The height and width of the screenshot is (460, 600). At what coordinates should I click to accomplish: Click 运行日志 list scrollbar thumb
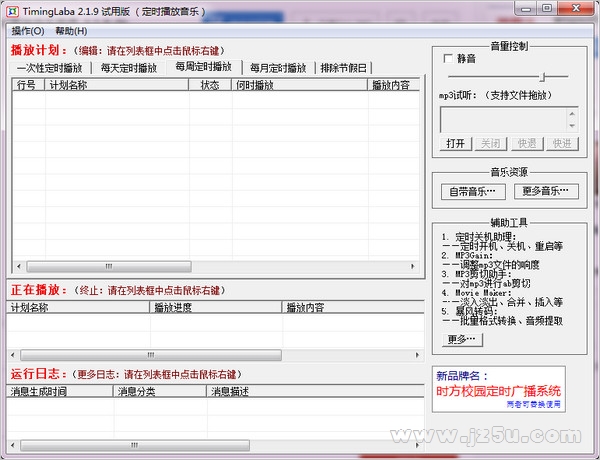(135, 445)
